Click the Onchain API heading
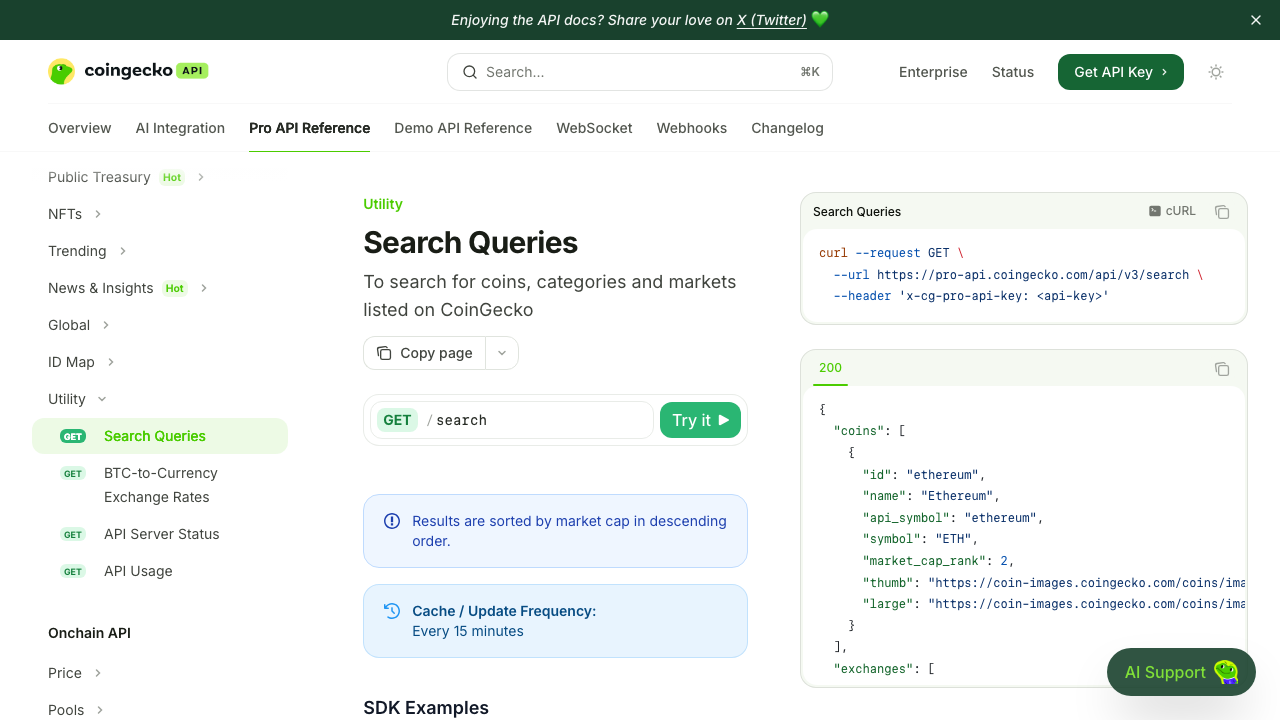Image resolution: width=1280 pixels, height=720 pixels. (x=89, y=633)
